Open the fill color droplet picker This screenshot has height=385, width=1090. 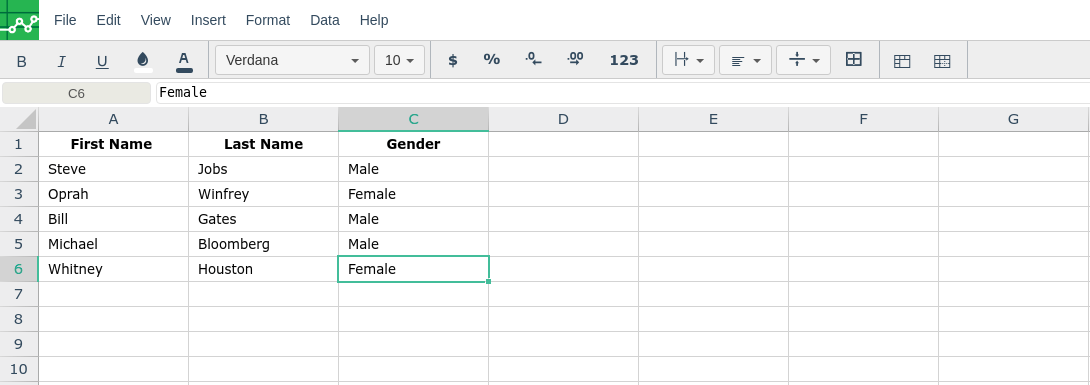143,61
